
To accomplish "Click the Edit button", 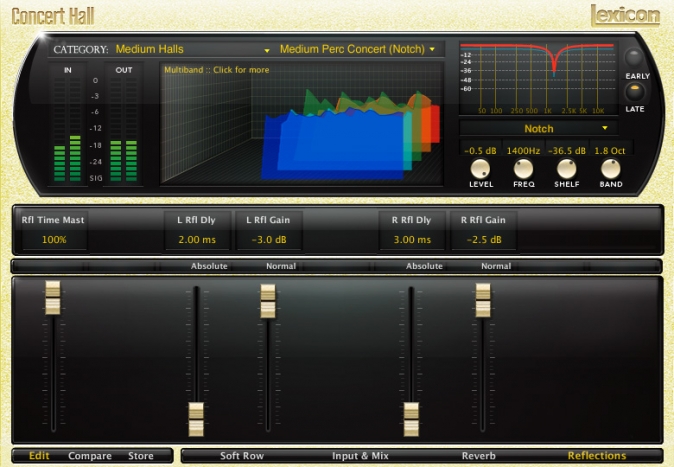I will 39,456.
